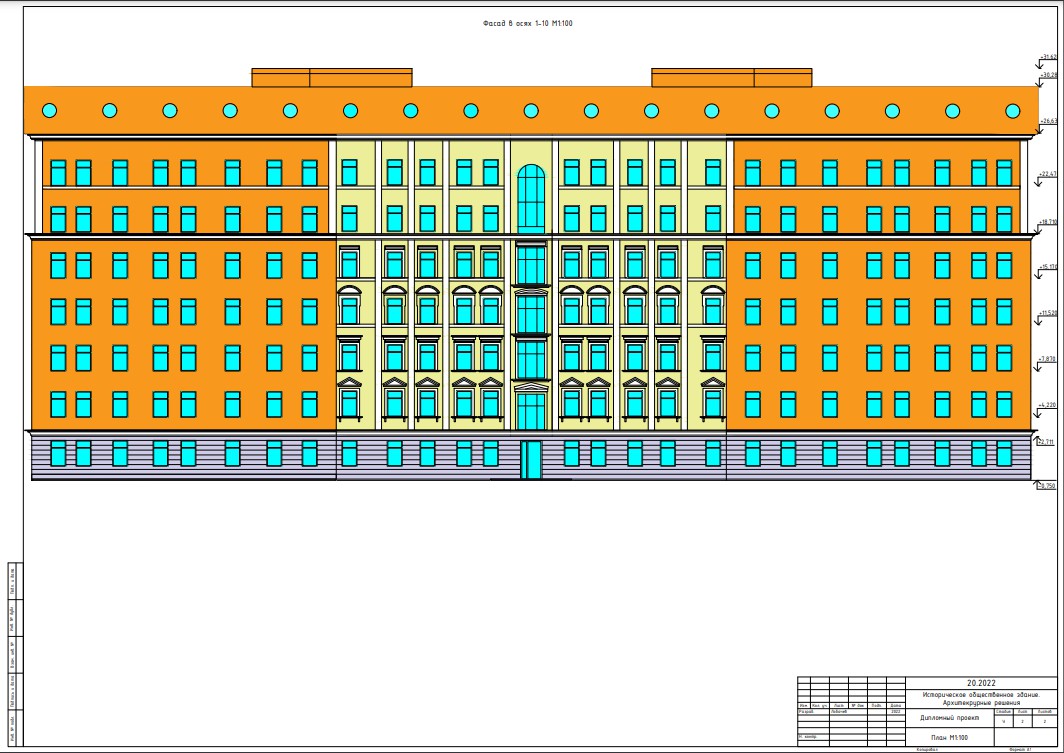This screenshot has width=1064, height=753.
Task: Select the right rooftop superstructure block
Action: pyautogui.click(x=732, y=77)
